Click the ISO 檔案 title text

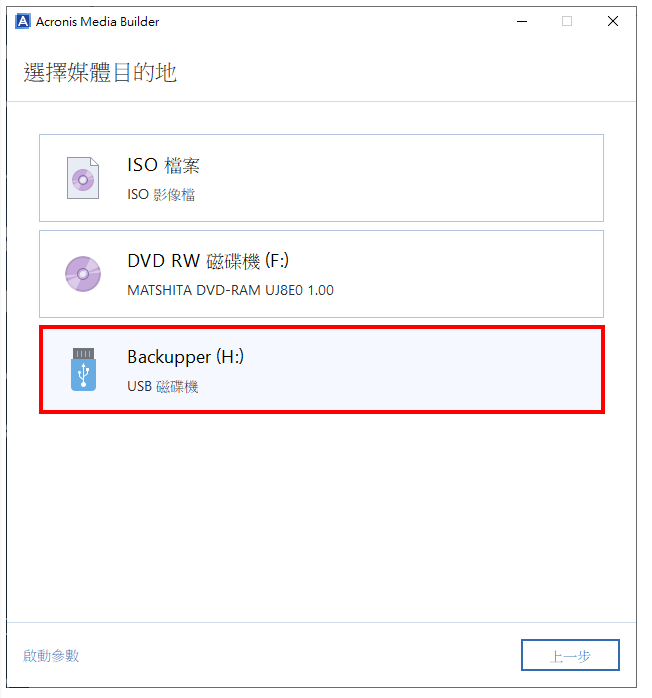pos(163,165)
